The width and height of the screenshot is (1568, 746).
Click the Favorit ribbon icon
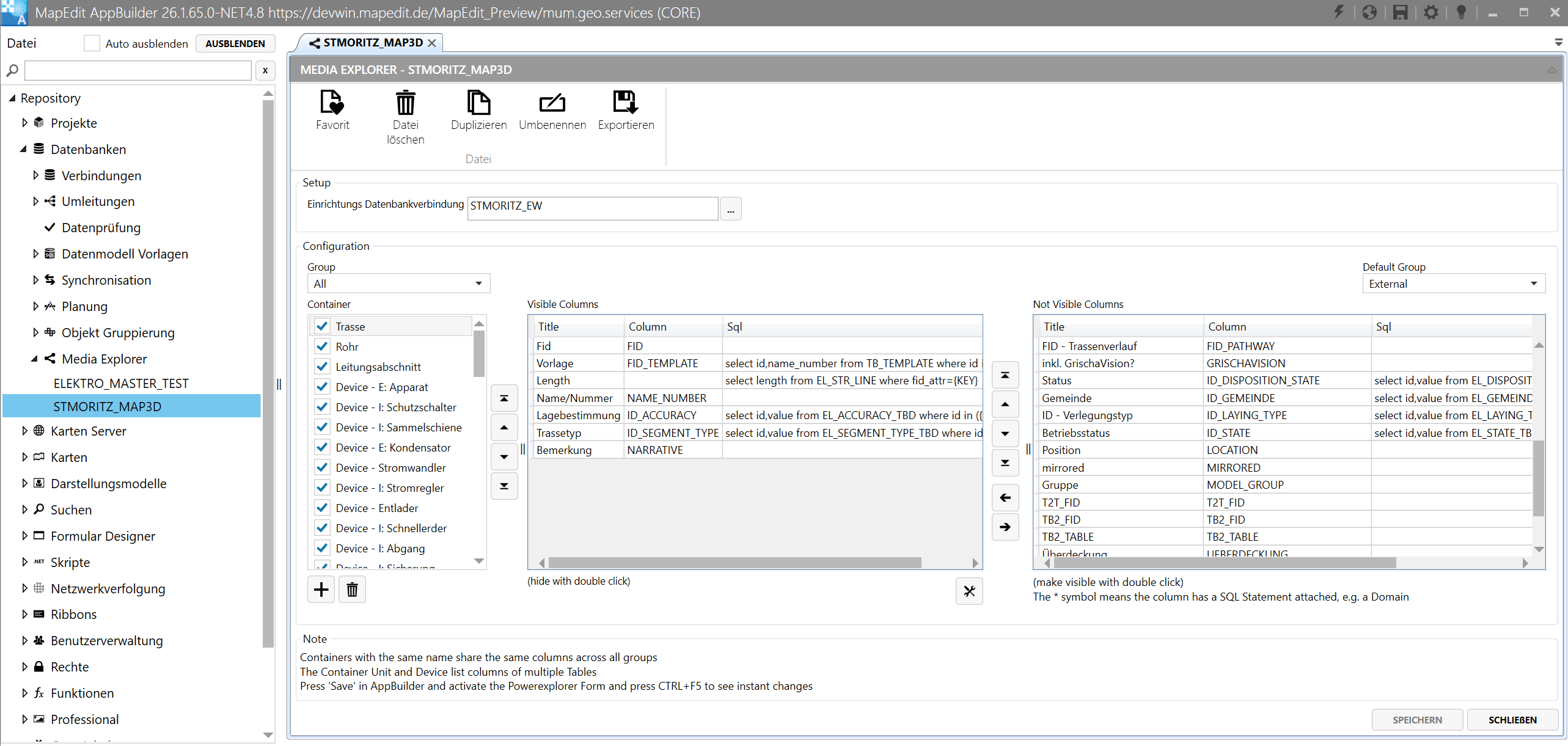coord(332,103)
